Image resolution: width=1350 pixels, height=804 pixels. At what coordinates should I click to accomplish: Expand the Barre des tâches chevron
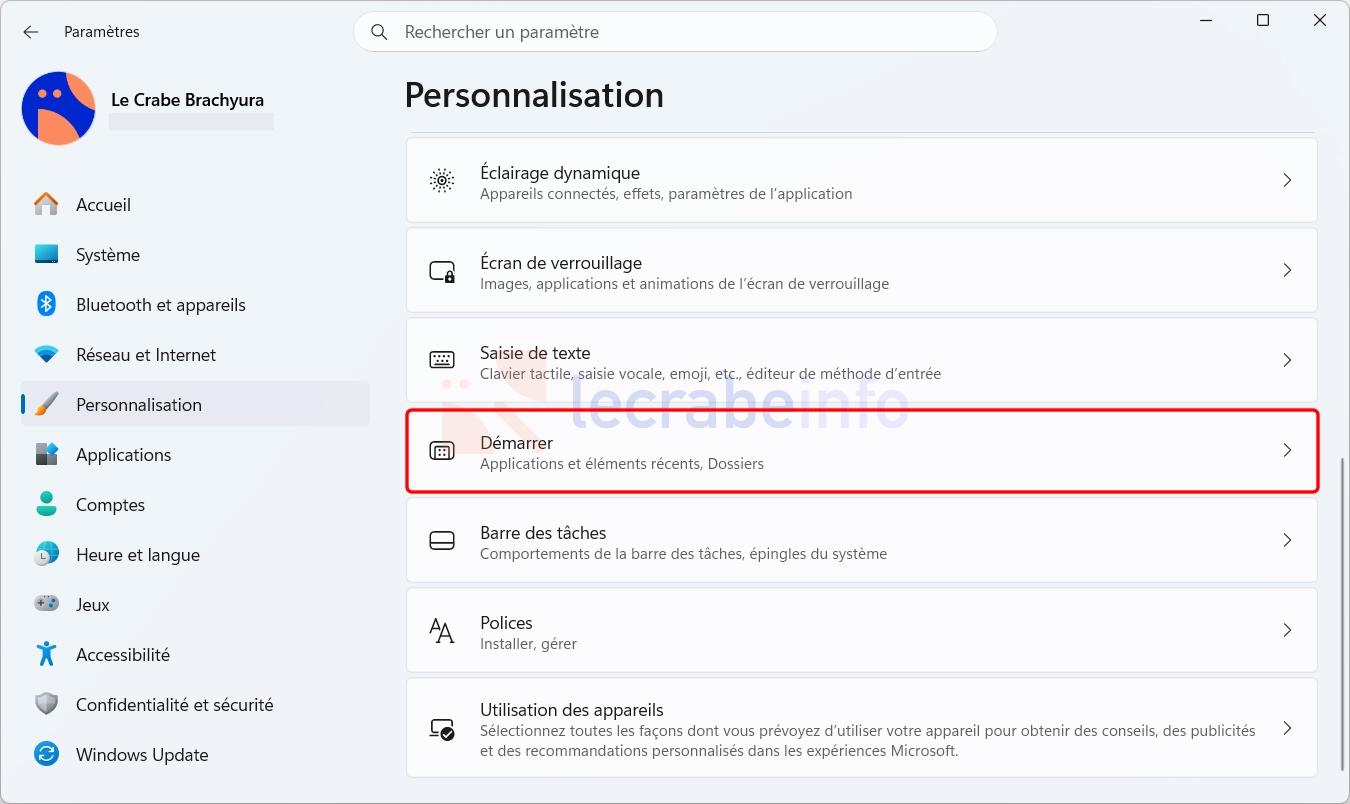(1287, 541)
